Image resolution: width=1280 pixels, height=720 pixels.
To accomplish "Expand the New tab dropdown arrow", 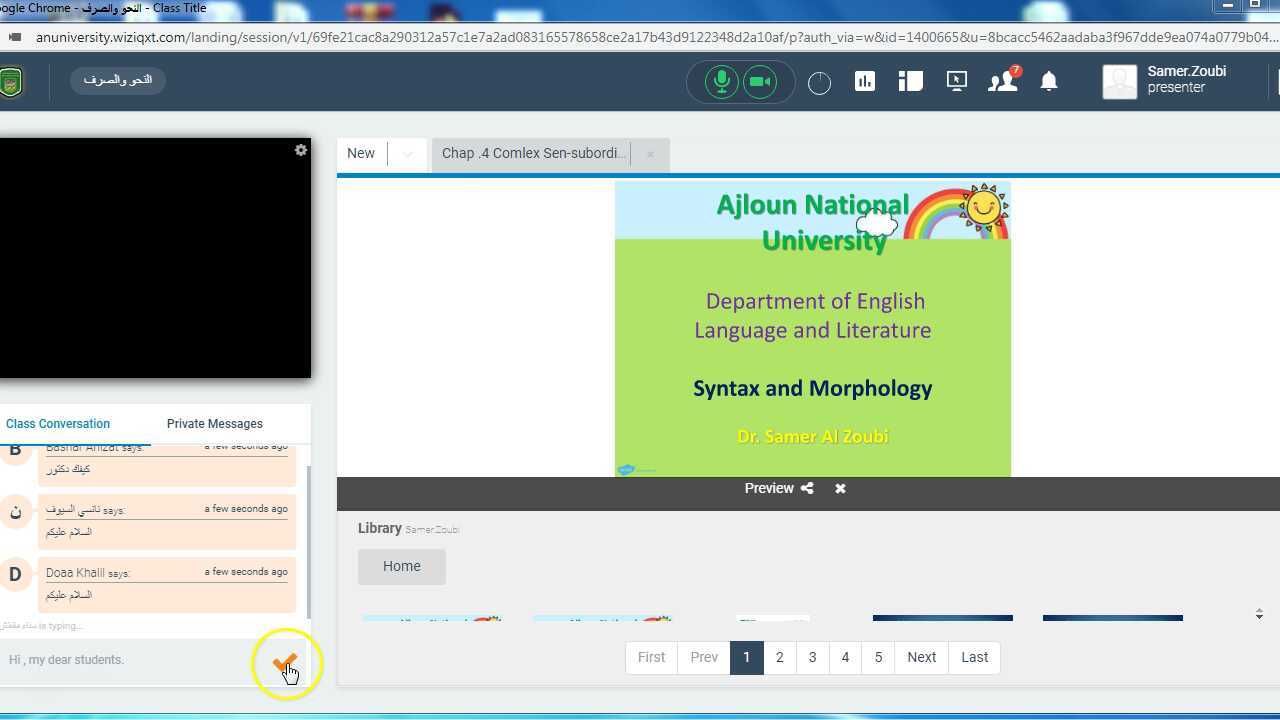I will click(x=407, y=154).
